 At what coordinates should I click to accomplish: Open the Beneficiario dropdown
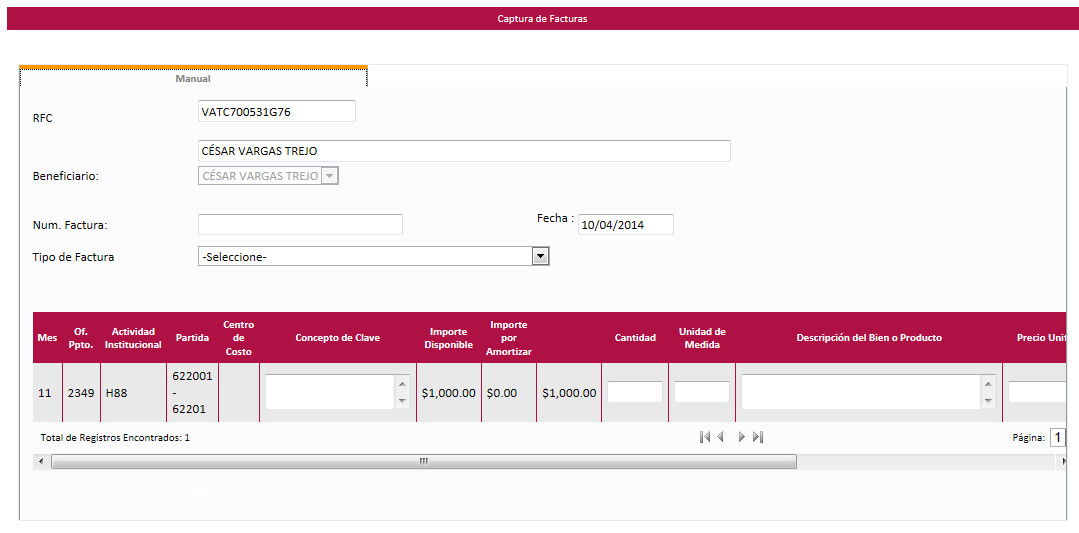pyautogui.click(x=330, y=176)
